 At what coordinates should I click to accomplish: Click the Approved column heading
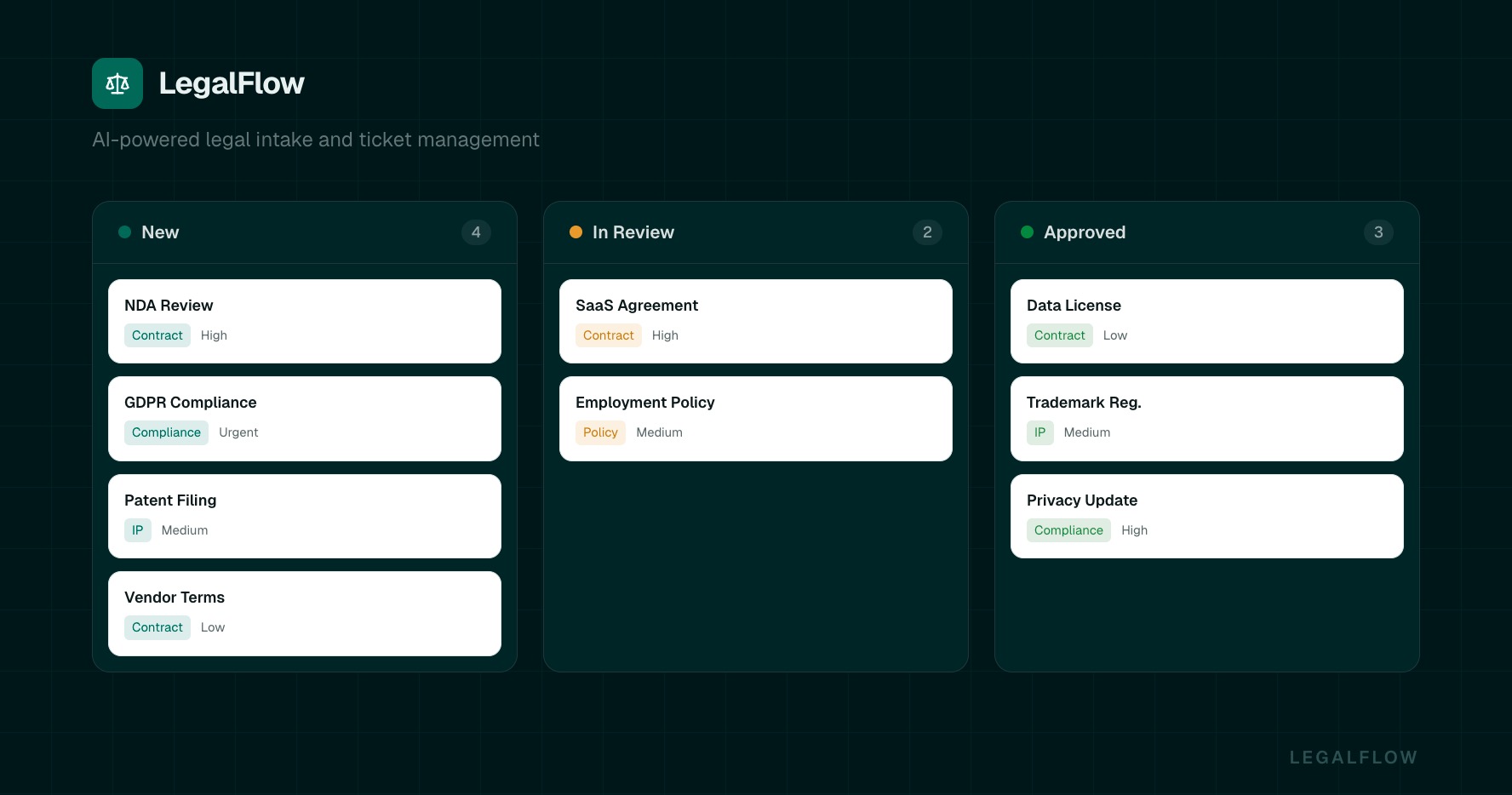1085,232
